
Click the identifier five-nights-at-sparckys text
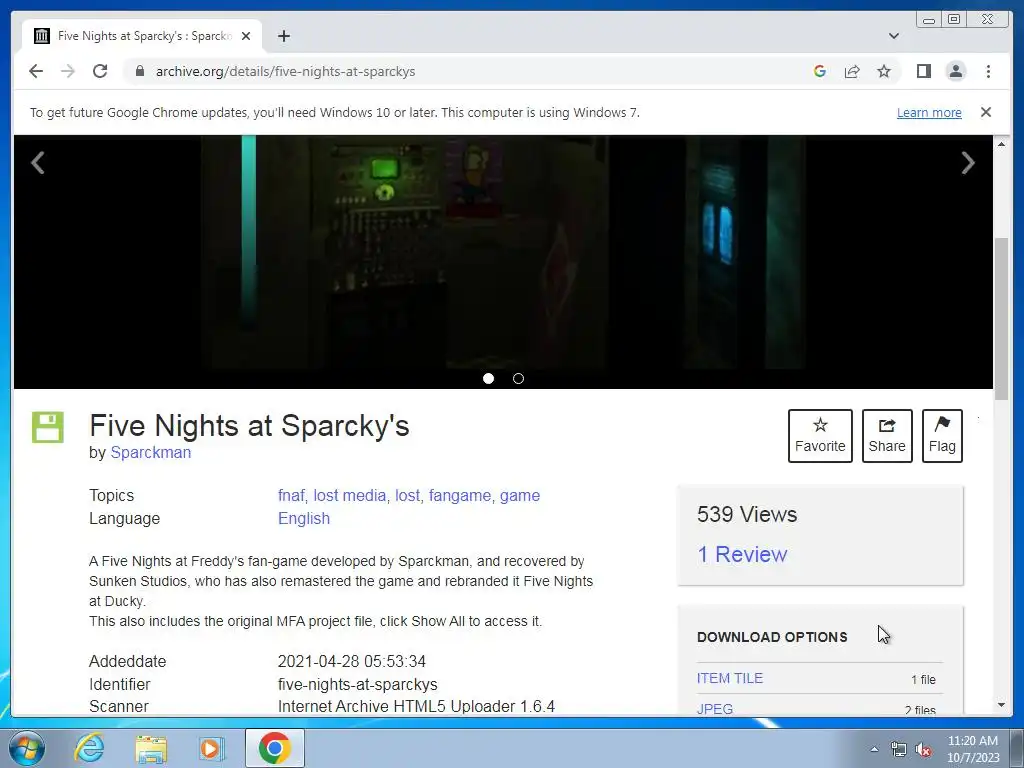357,684
